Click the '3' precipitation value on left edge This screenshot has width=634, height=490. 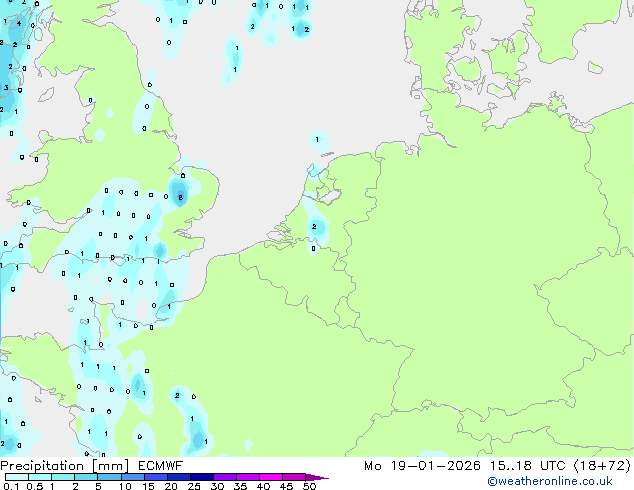[x=6, y=87]
